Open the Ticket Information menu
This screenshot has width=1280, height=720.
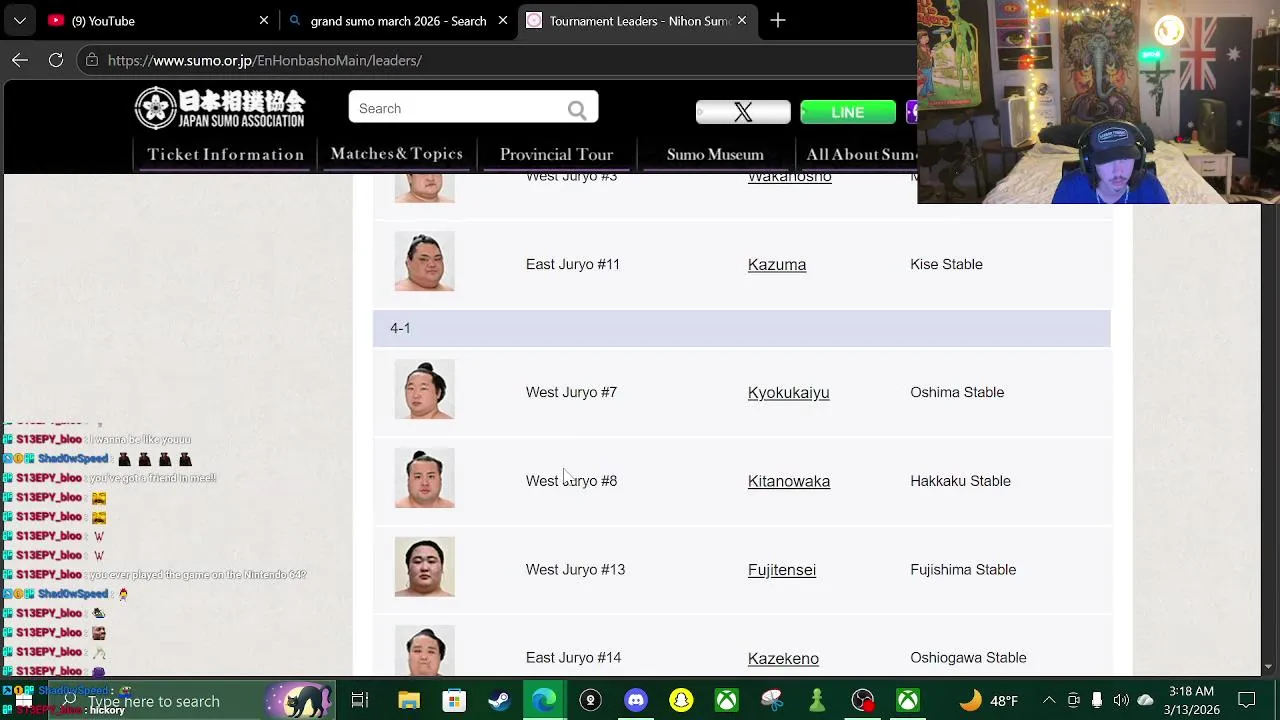tap(225, 154)
